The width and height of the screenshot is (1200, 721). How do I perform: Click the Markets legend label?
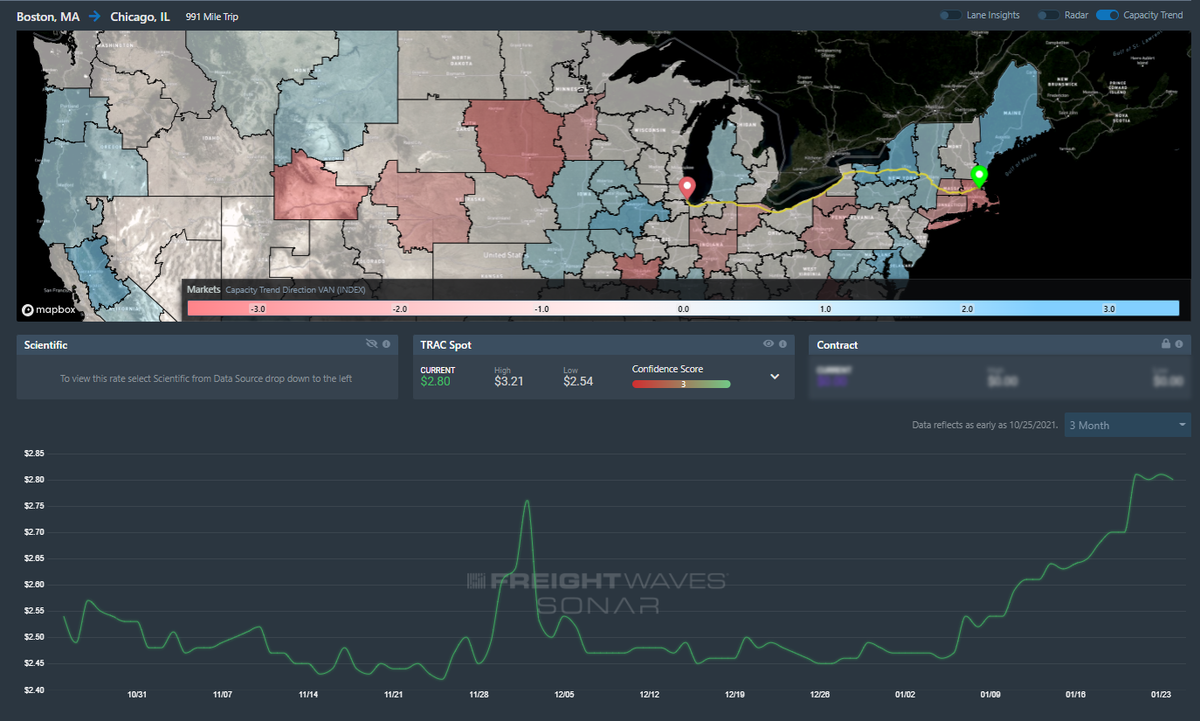pos(204,289)
